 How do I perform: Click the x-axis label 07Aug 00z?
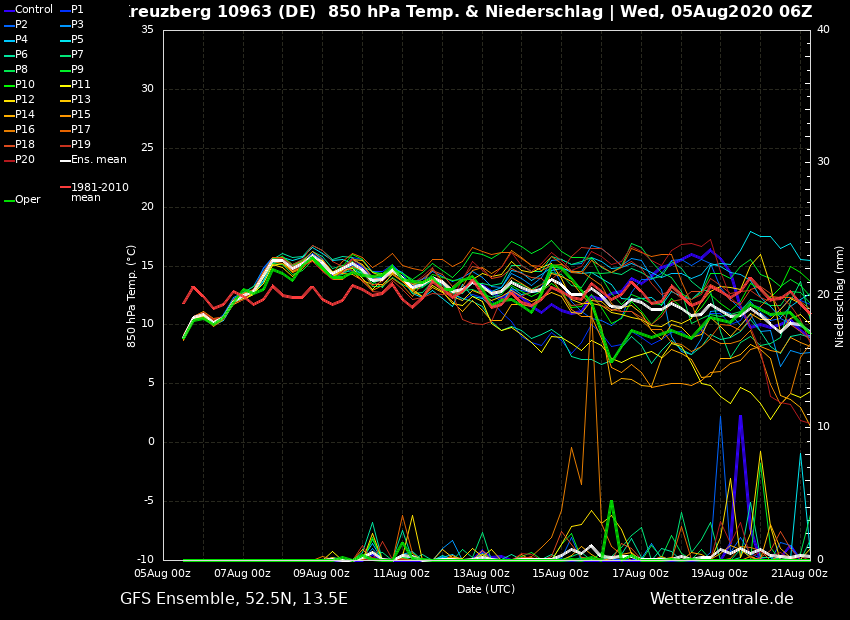(242, 573)
